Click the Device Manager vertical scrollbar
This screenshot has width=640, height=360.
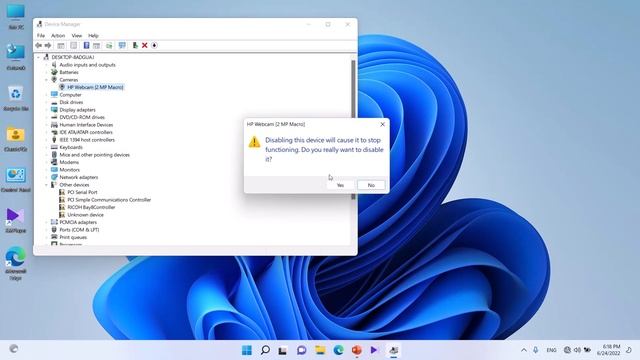coord(353,130)
